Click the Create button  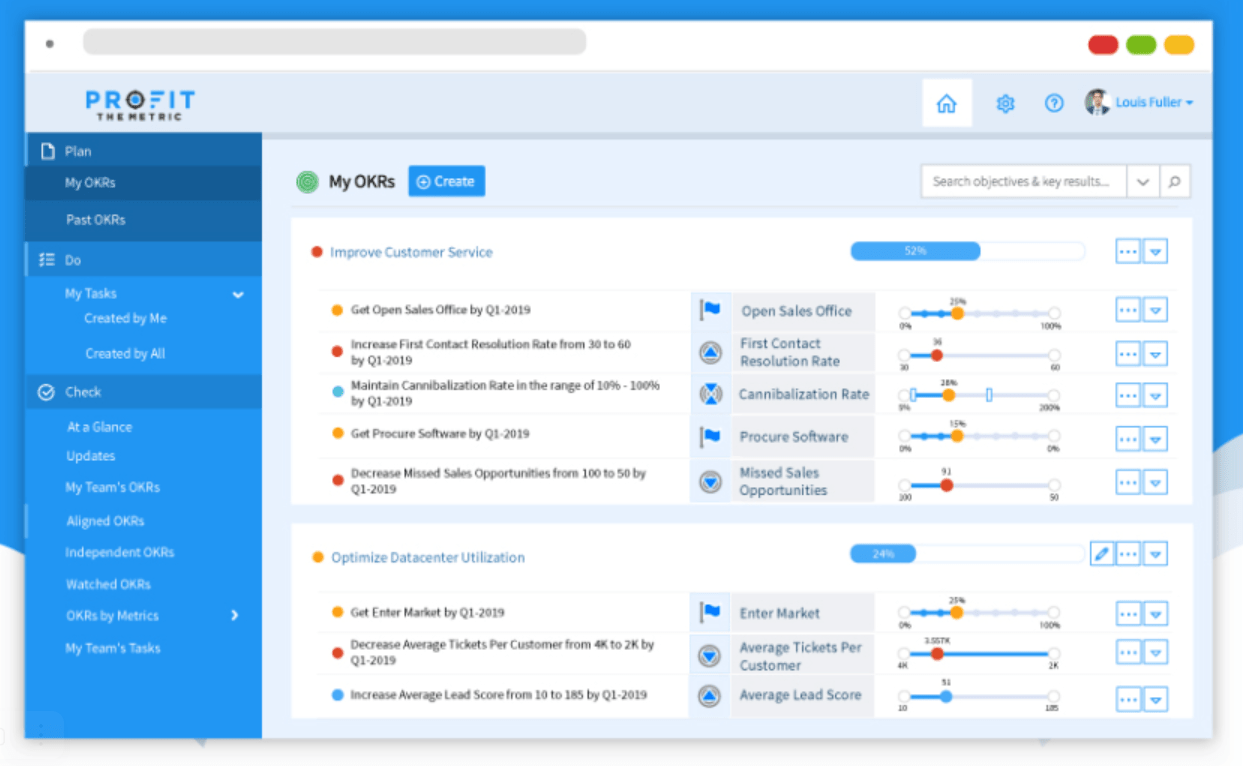[446, 182]
